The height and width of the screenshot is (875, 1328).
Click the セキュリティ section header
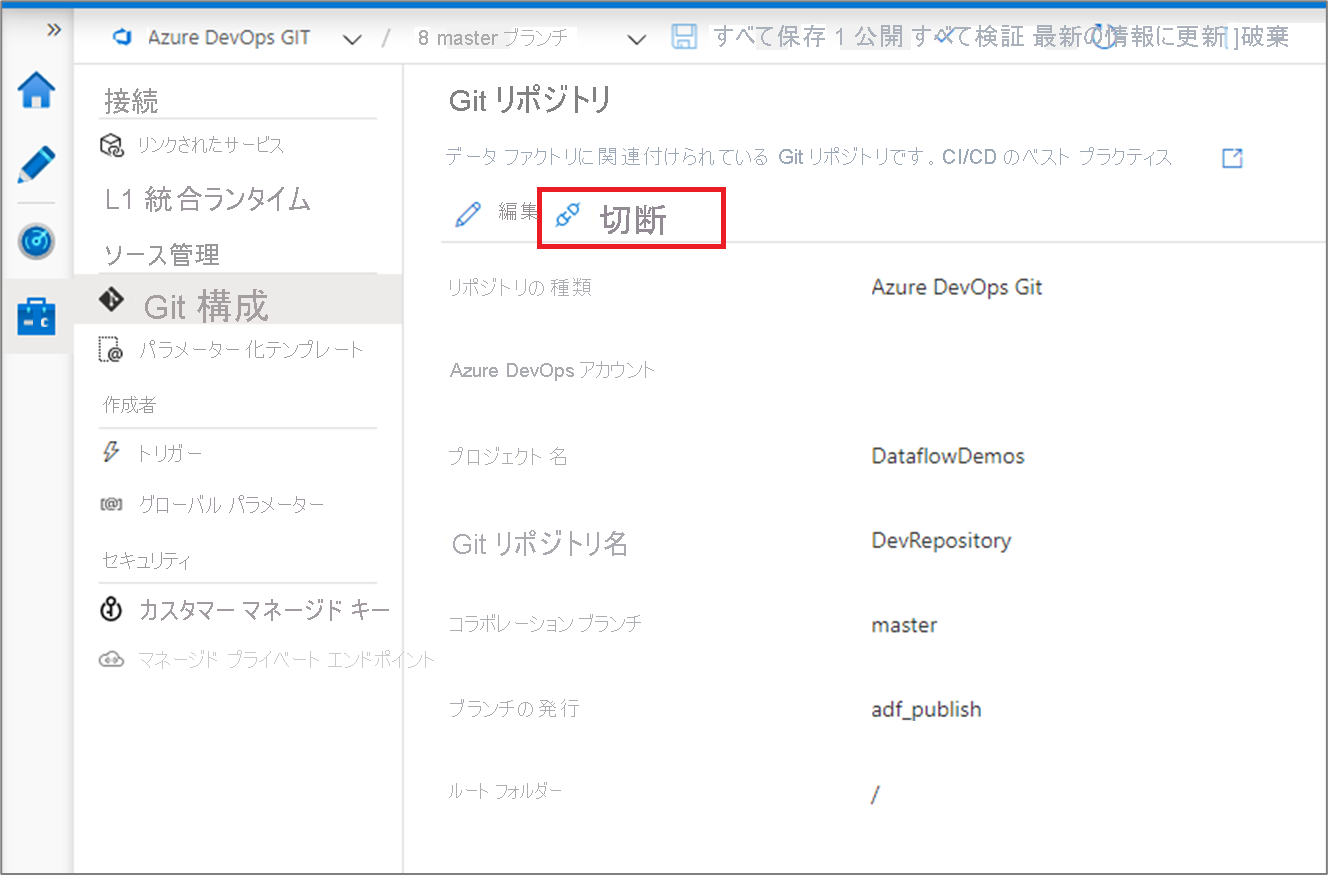[x=146, y=561]
